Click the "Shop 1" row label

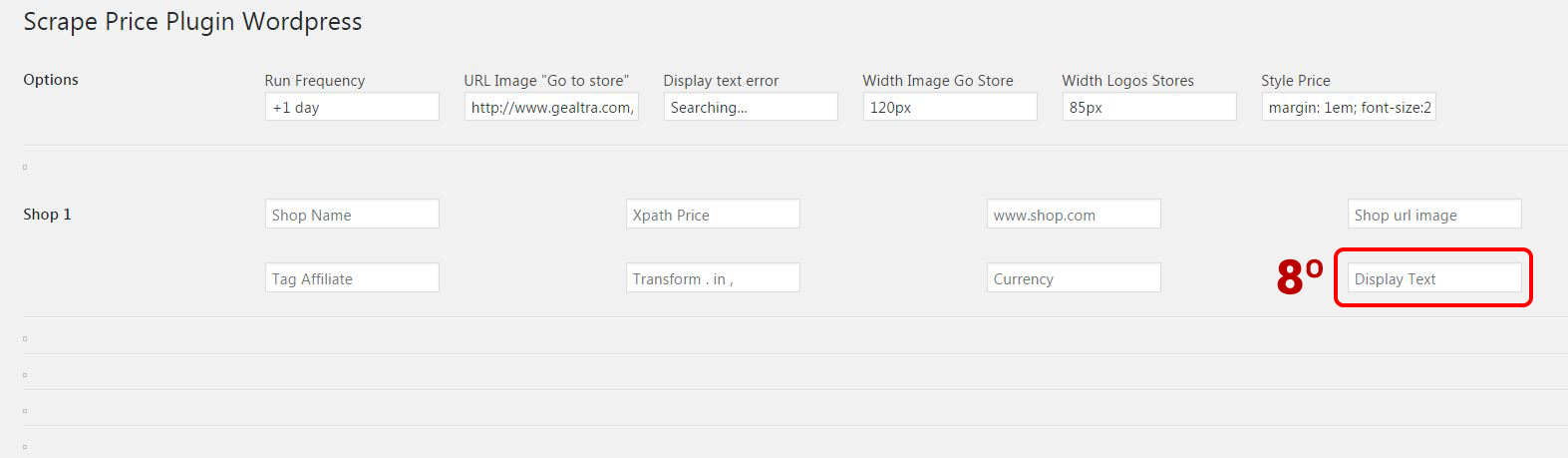tap(47, 215)
